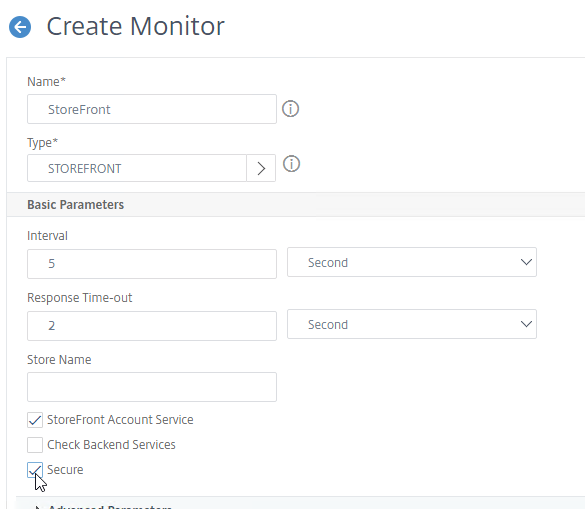Viewport: 585px width, 509px height.
Task: Open the Type selection chevron button
Action: click(x=261, y=168)
